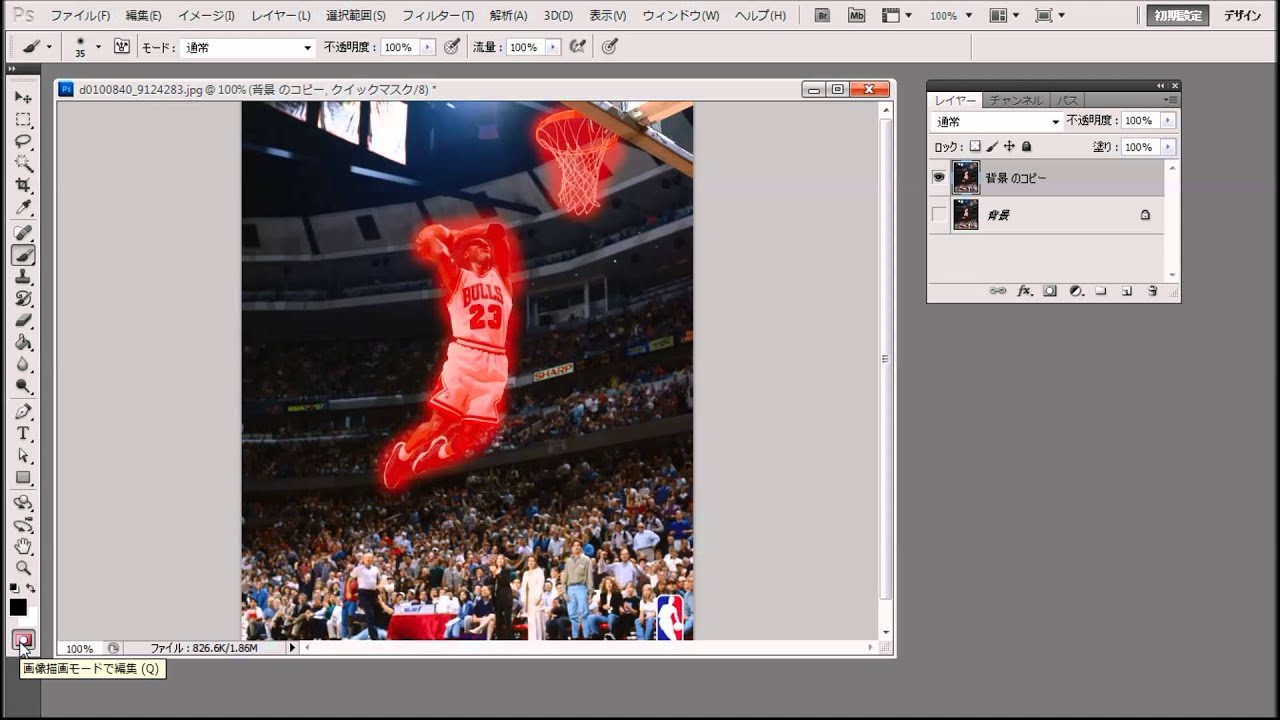
Task: Select the Path Selection tool
Action: click(x=23, y=456)
